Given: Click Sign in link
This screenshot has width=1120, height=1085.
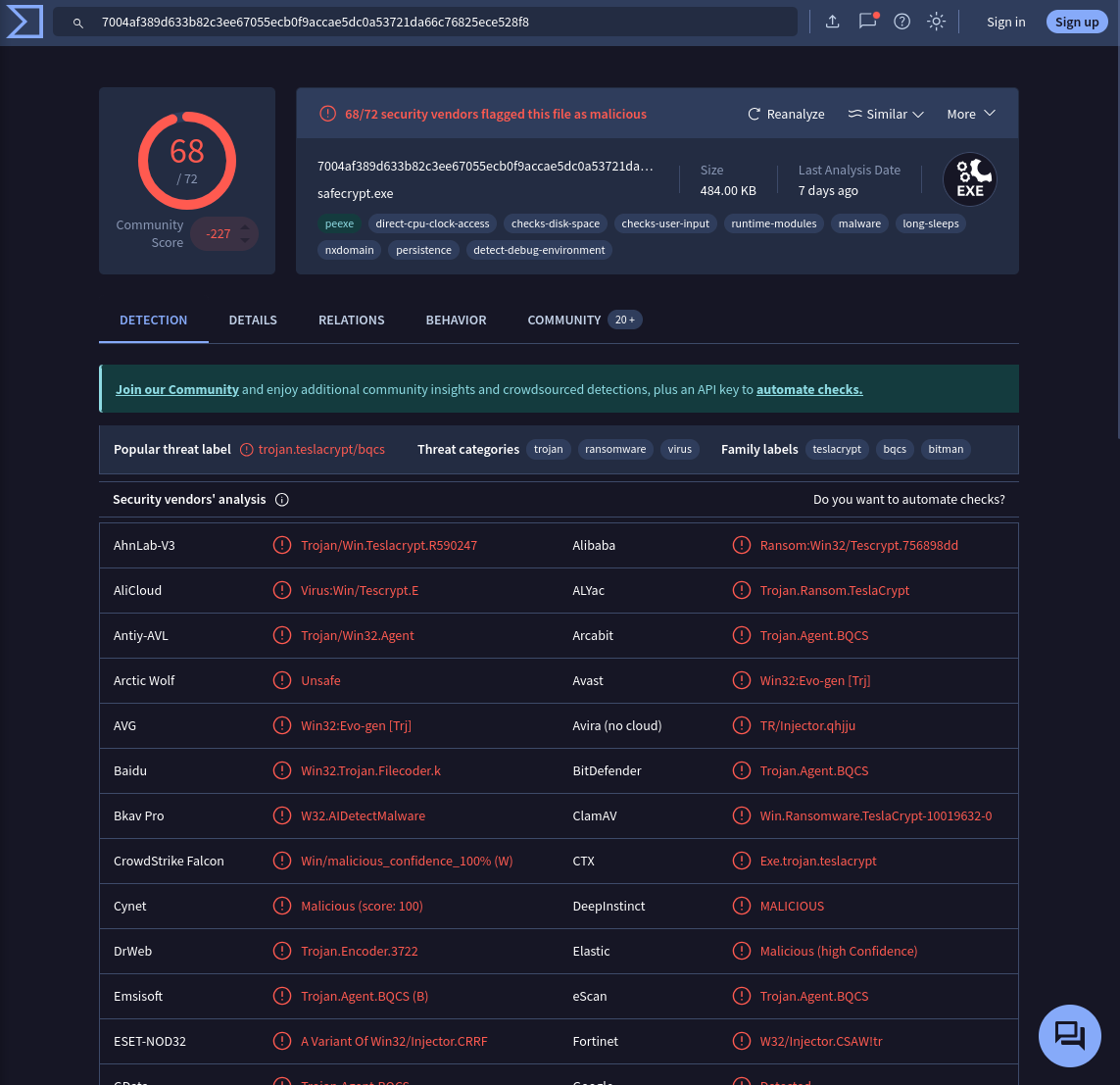Looking at the screenshot, I should (1005, 23).
